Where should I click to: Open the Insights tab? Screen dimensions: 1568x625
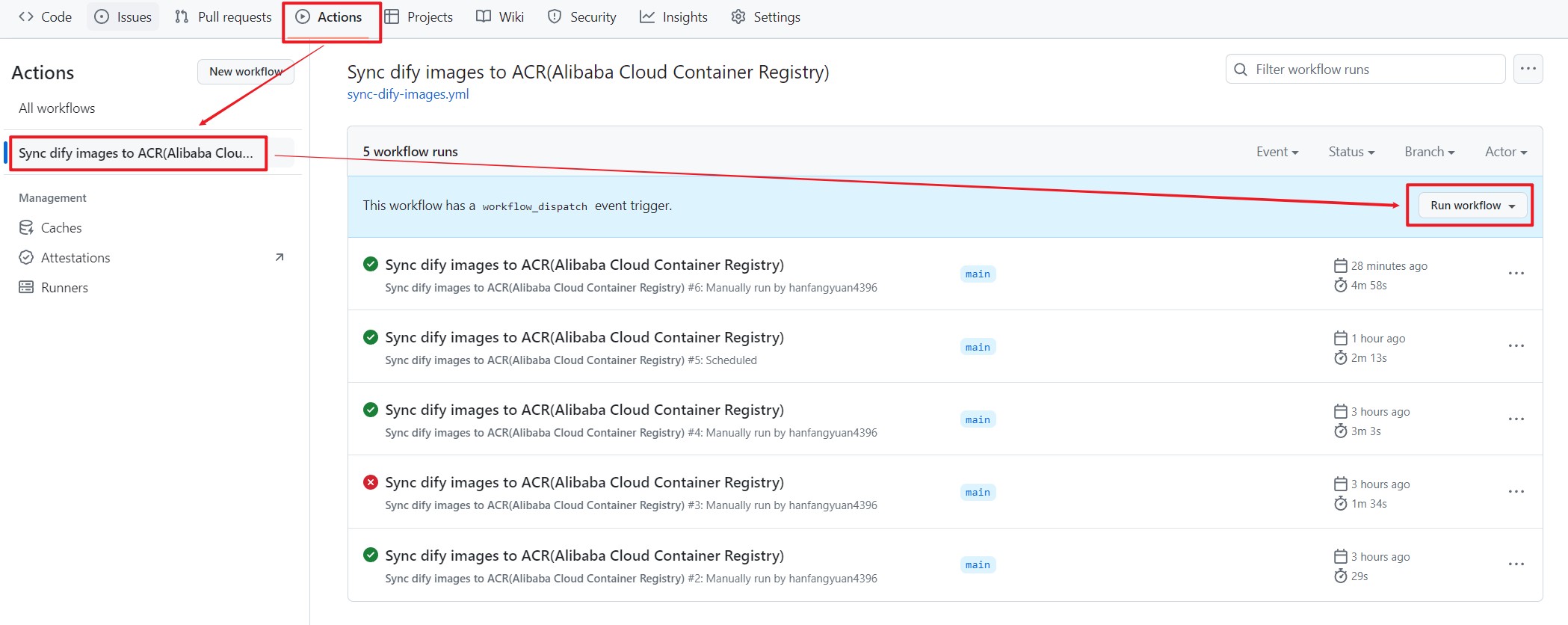pos(673,16)
